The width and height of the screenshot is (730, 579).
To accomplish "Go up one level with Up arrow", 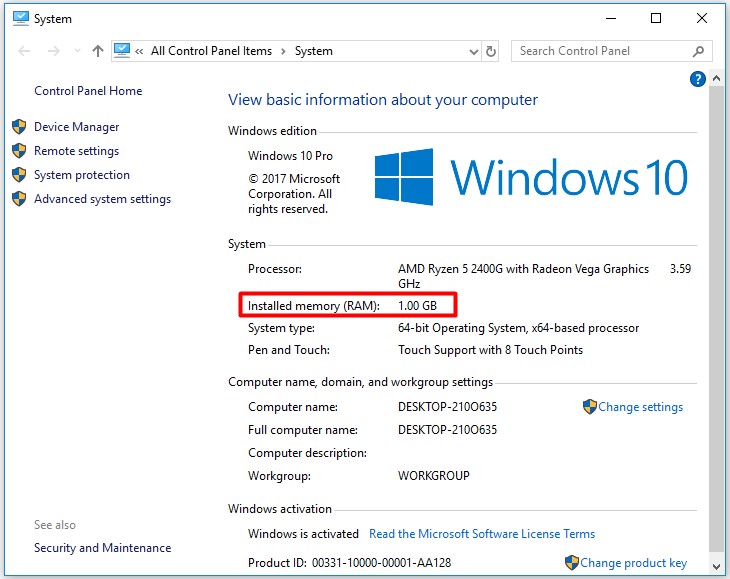I will pos(98,51).
